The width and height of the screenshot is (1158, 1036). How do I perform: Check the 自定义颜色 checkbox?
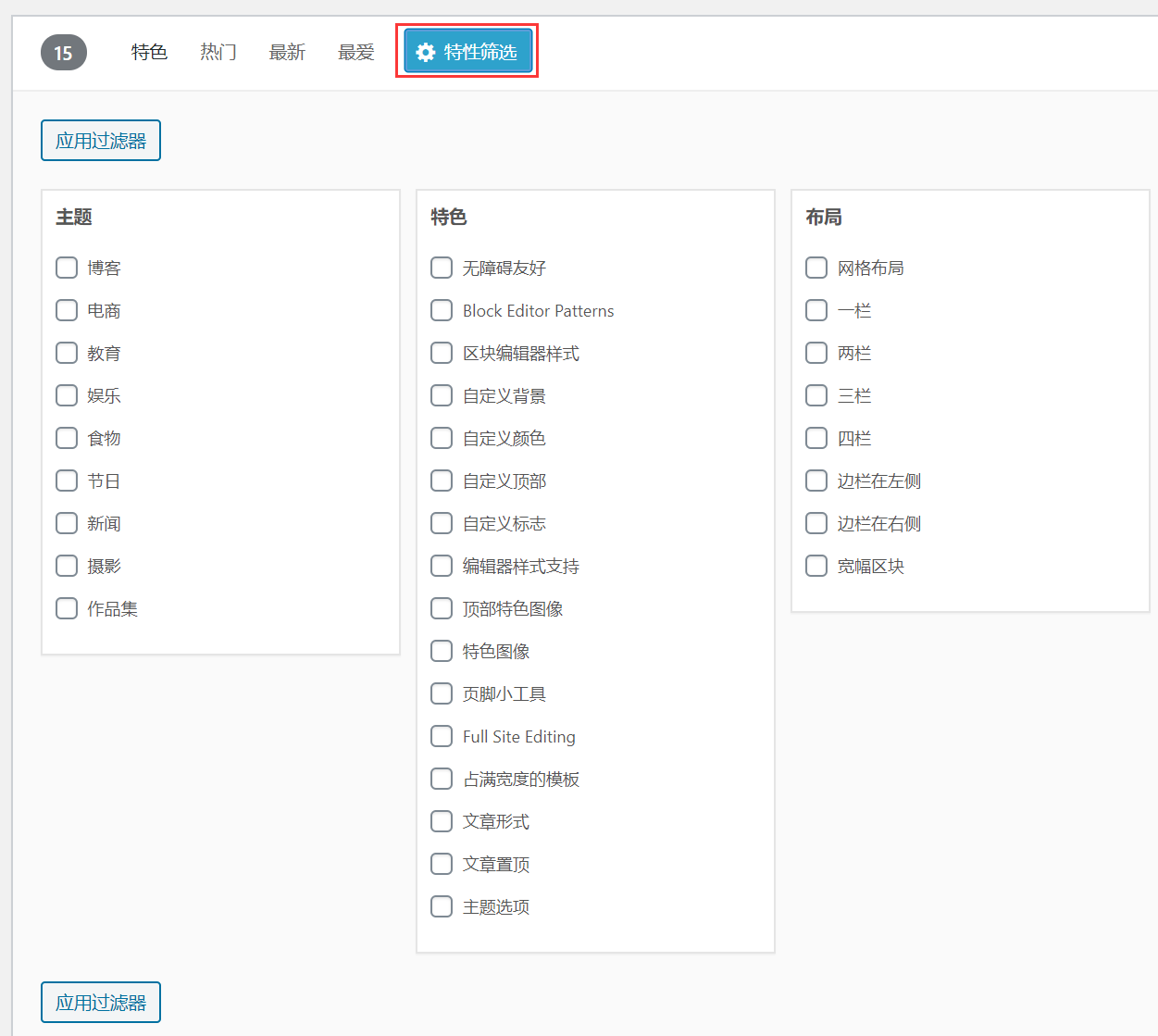pyautogui.click(x=442, y=438)
